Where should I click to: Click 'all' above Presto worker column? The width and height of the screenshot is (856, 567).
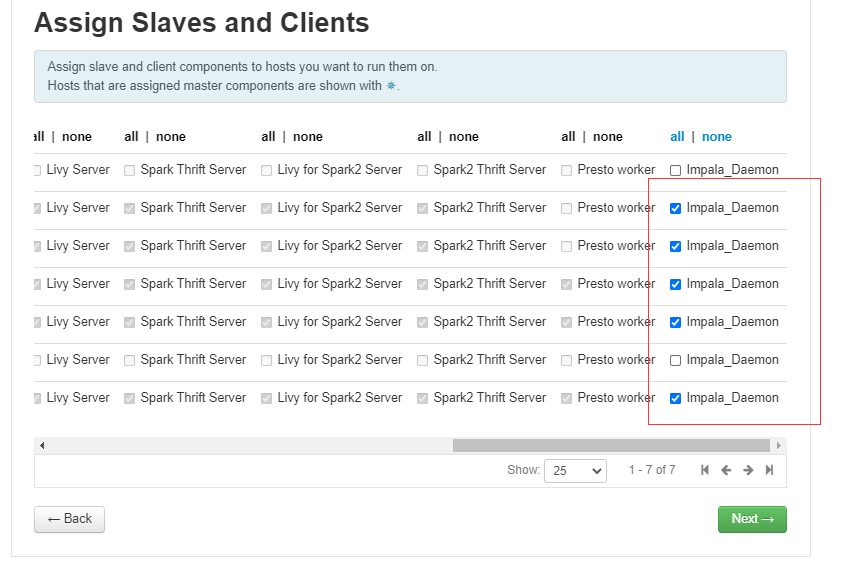point(568,136)
